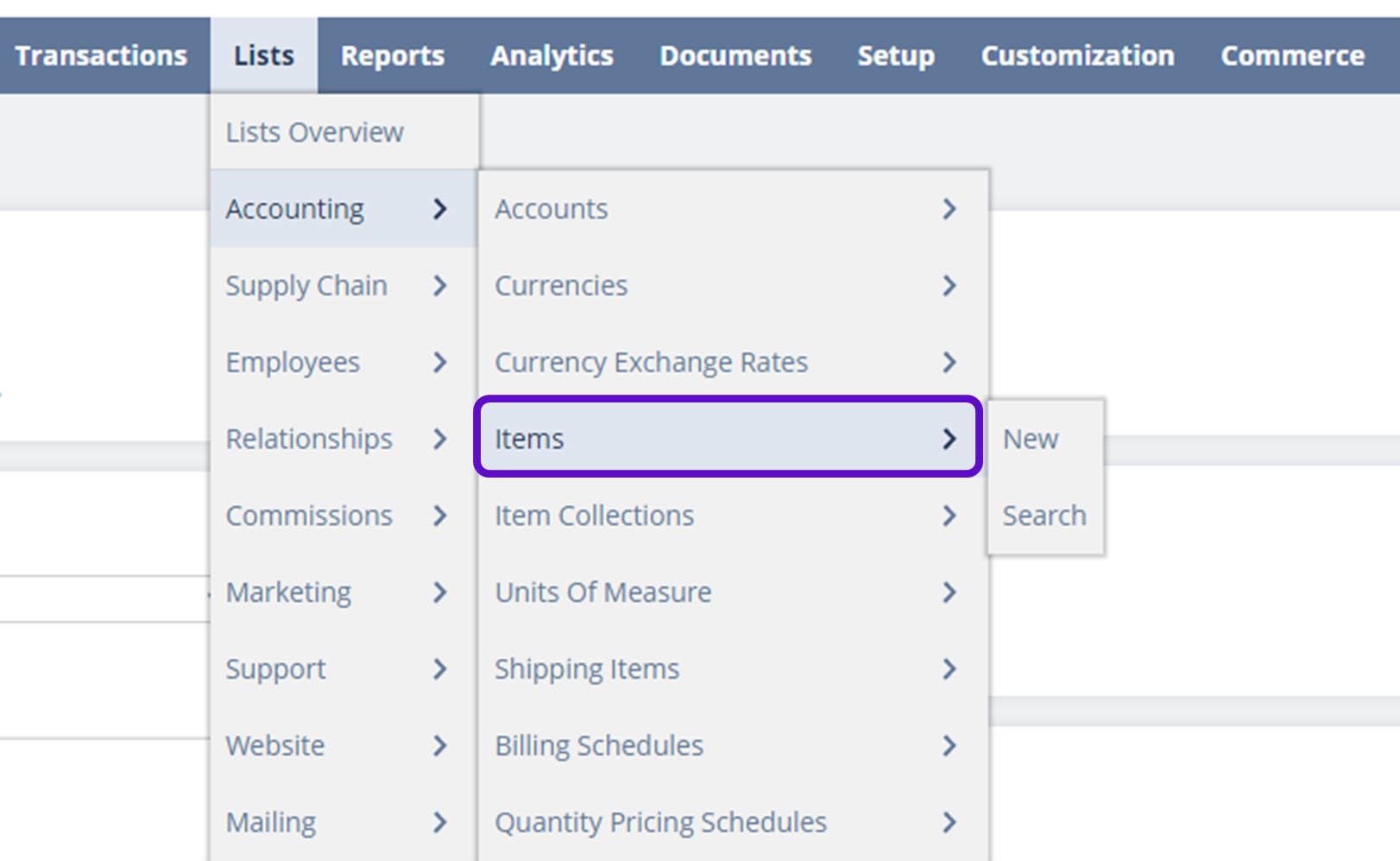Viewport: 1400px width, 861px height.
Task: Click the arrow next to Billing Schedules
Action: pos(949,745)
